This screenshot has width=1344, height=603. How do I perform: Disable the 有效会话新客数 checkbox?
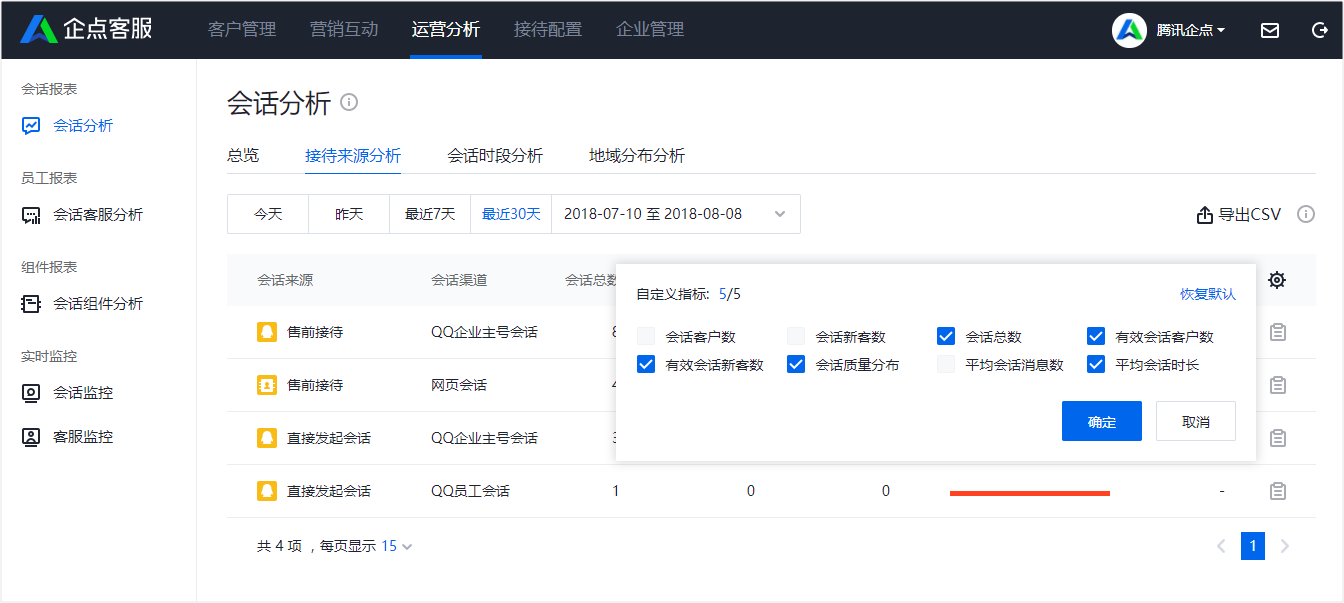[646, 365]
